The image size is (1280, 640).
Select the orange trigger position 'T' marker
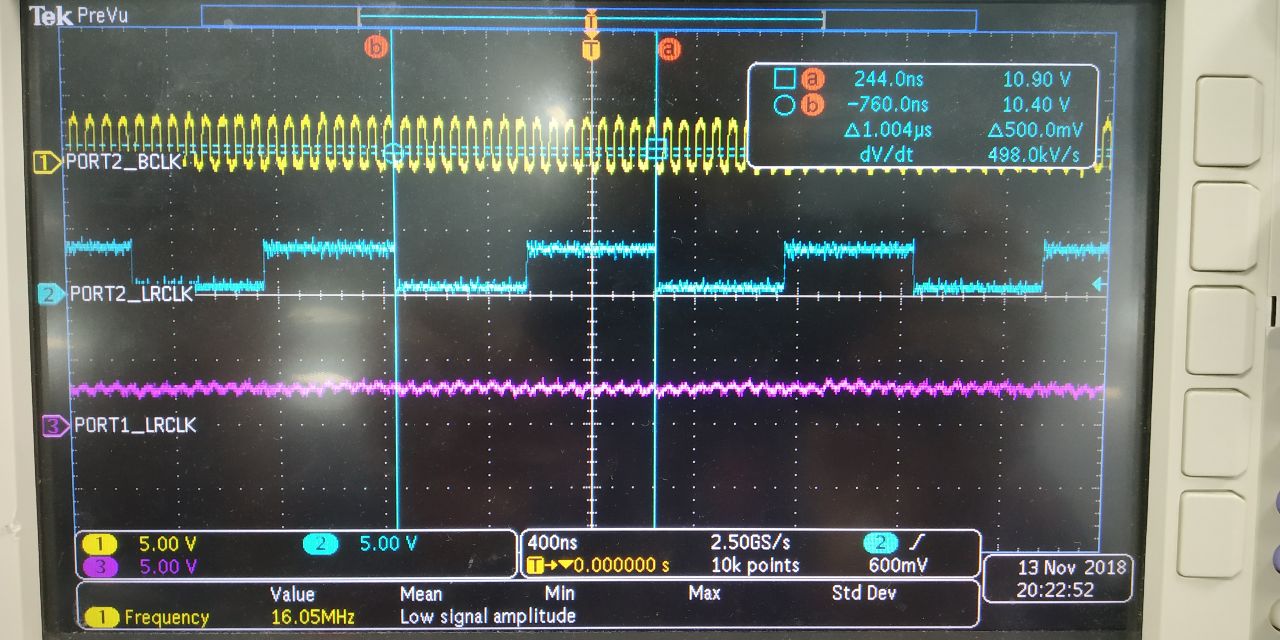[591, 49]
